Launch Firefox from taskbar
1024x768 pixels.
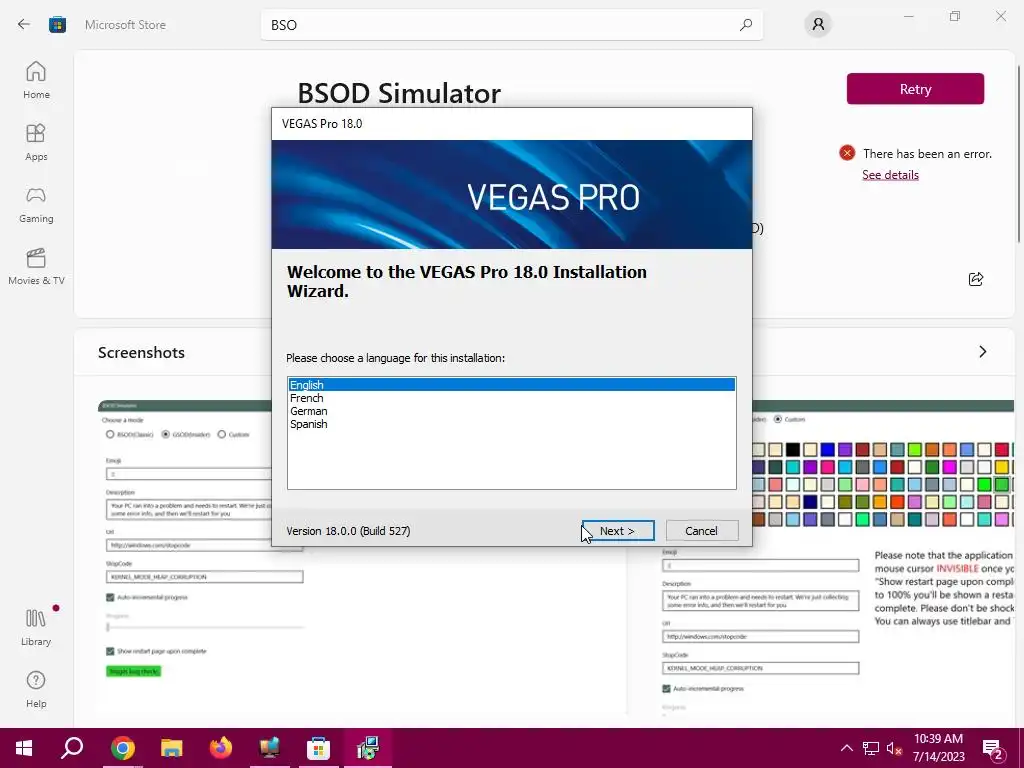click(x=221, y=748)
